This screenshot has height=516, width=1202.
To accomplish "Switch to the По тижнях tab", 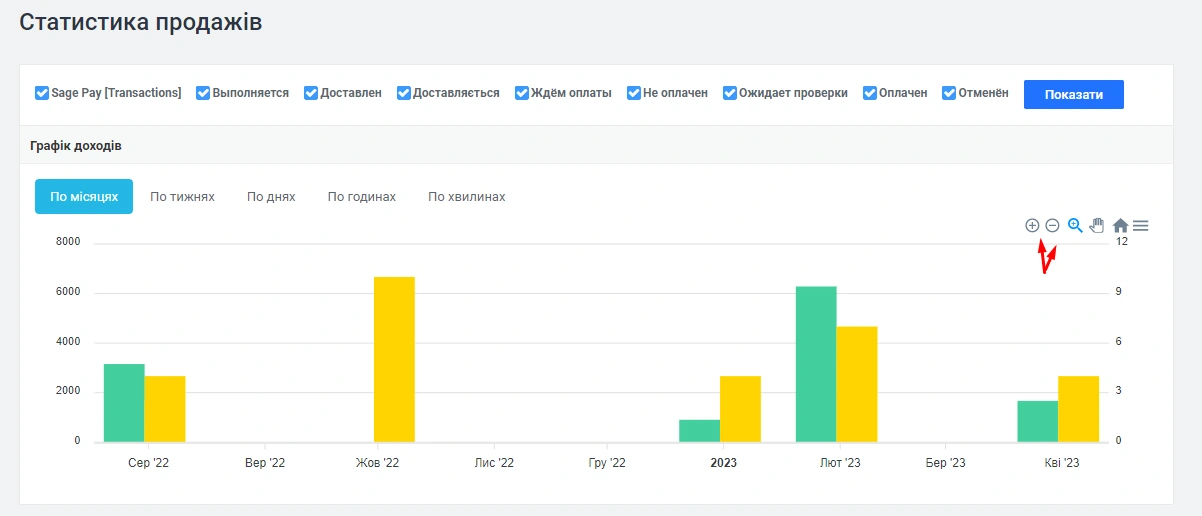I will 182,197.
